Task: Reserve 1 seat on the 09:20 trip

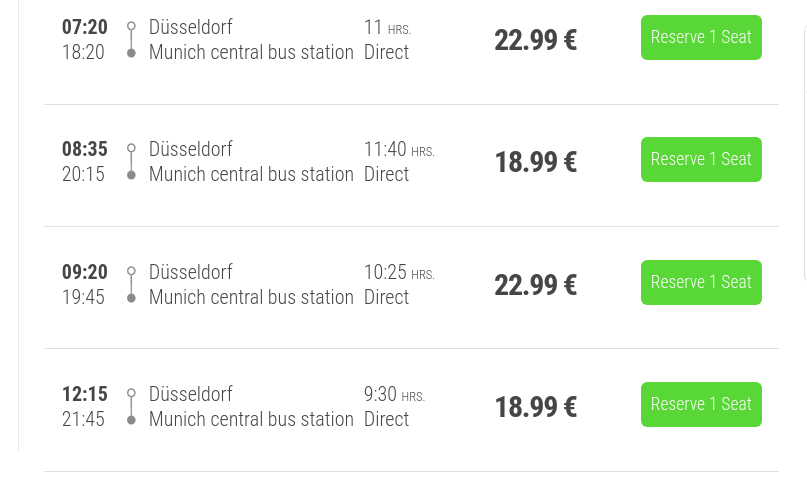Action: point(701,283)
